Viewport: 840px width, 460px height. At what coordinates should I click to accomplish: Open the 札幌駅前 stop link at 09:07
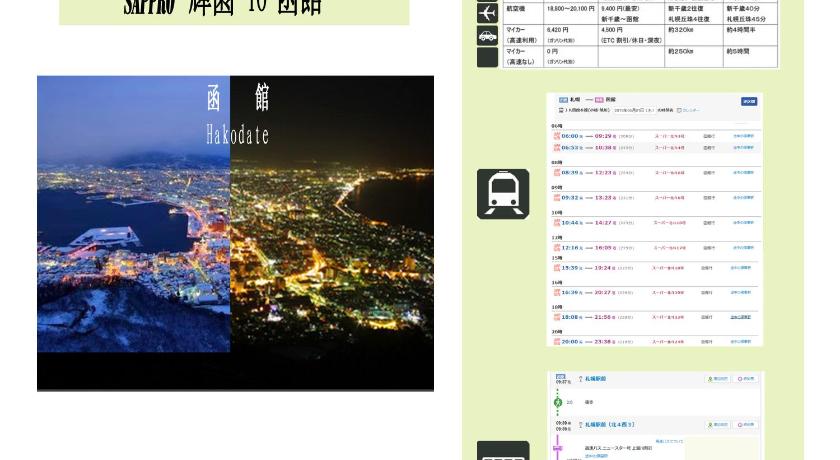click(595, 379)
